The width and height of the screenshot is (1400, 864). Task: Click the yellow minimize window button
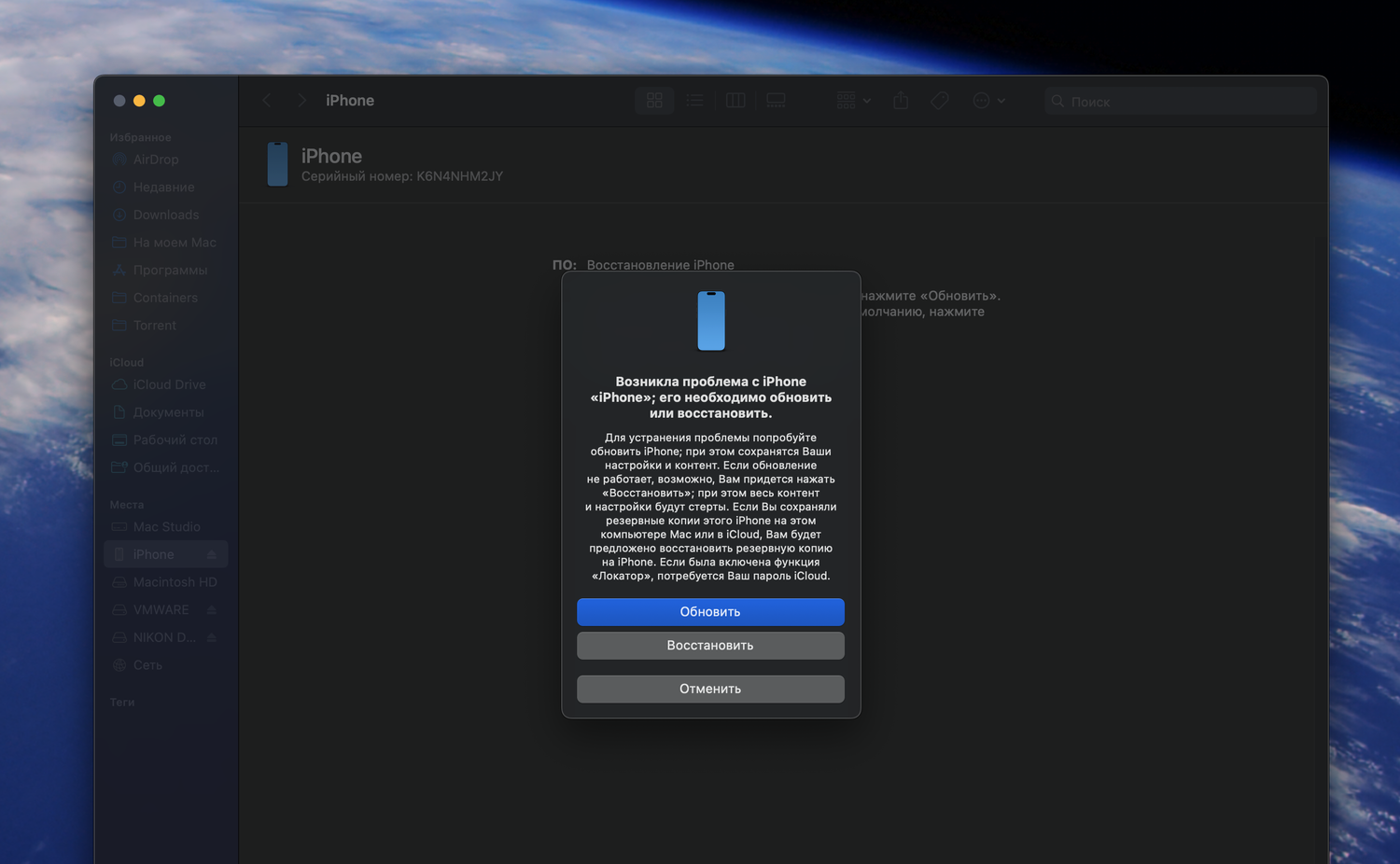[x=139, y=101]
